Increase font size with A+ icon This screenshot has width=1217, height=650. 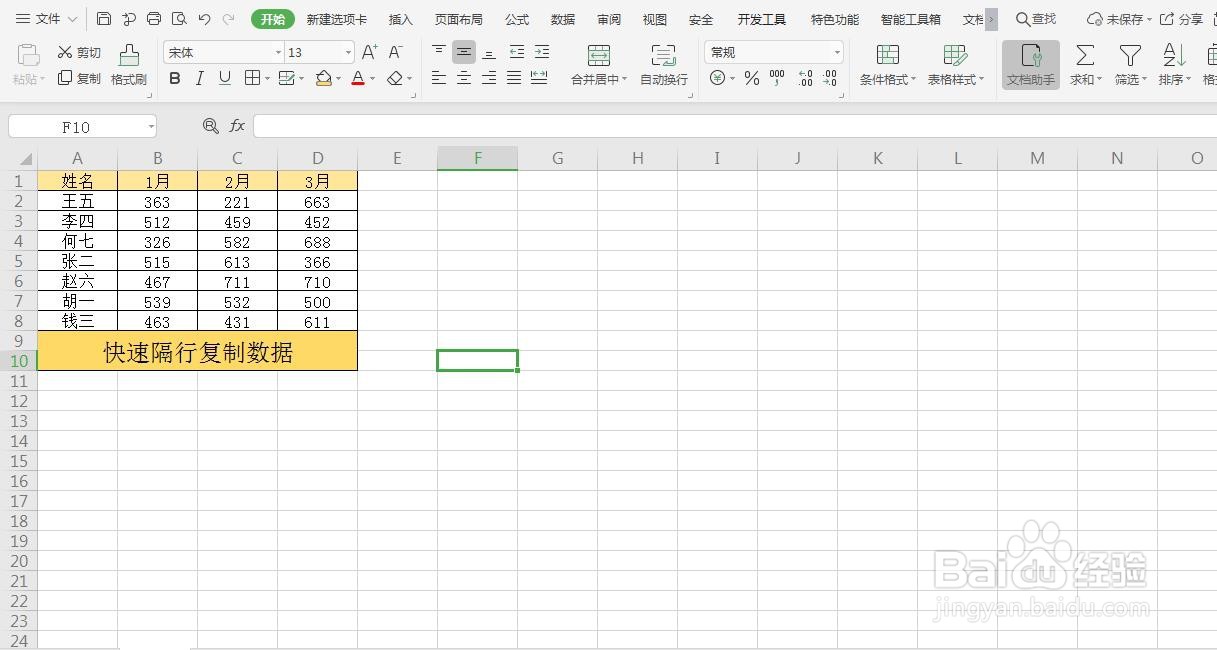click(370, 52)
